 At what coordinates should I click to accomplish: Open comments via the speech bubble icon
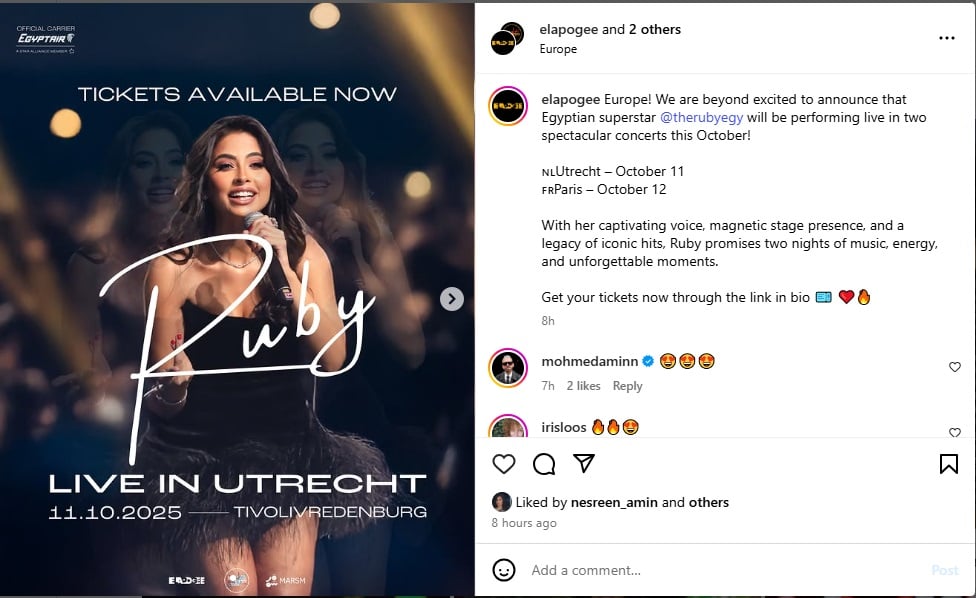544,464
